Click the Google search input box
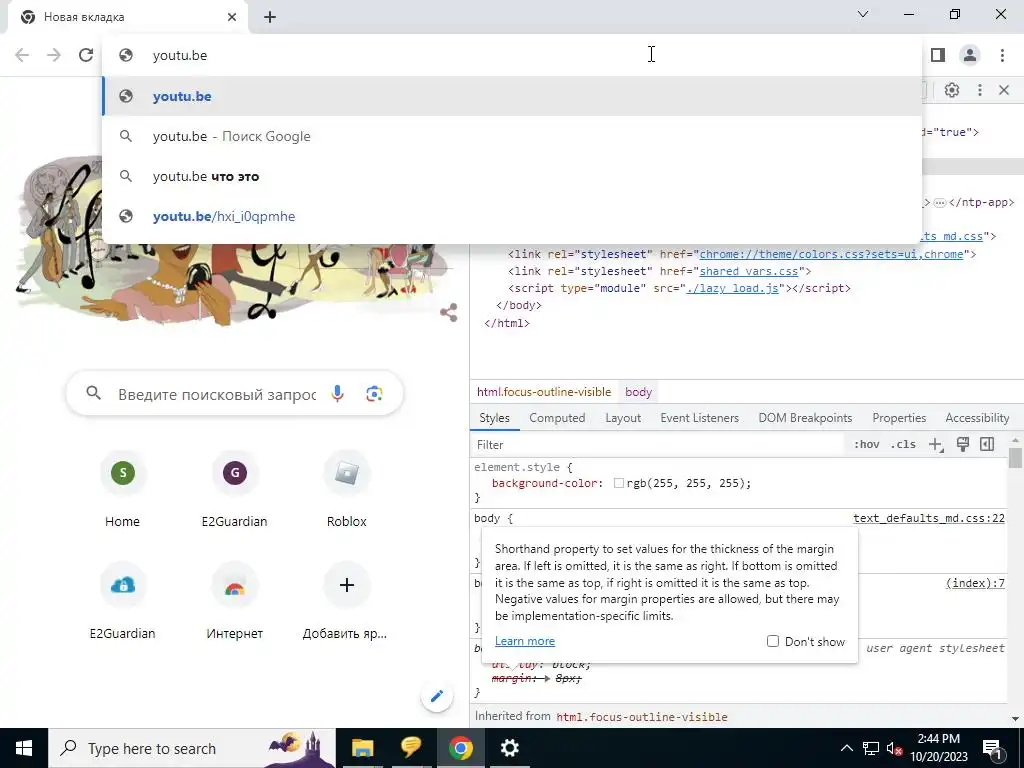Image resolution: width=1024 pixels, height=768 pixels. (217, 394)
